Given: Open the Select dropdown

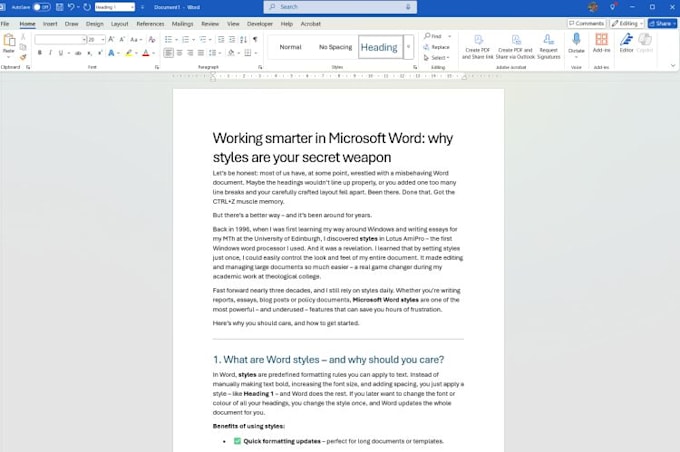Looking at the screenshot, I should 437,57.
